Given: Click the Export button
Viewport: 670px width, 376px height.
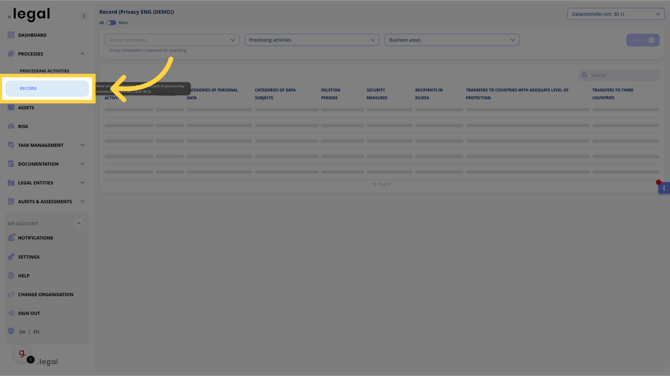Looking at the screenshot, I should [x=643, y=40].
